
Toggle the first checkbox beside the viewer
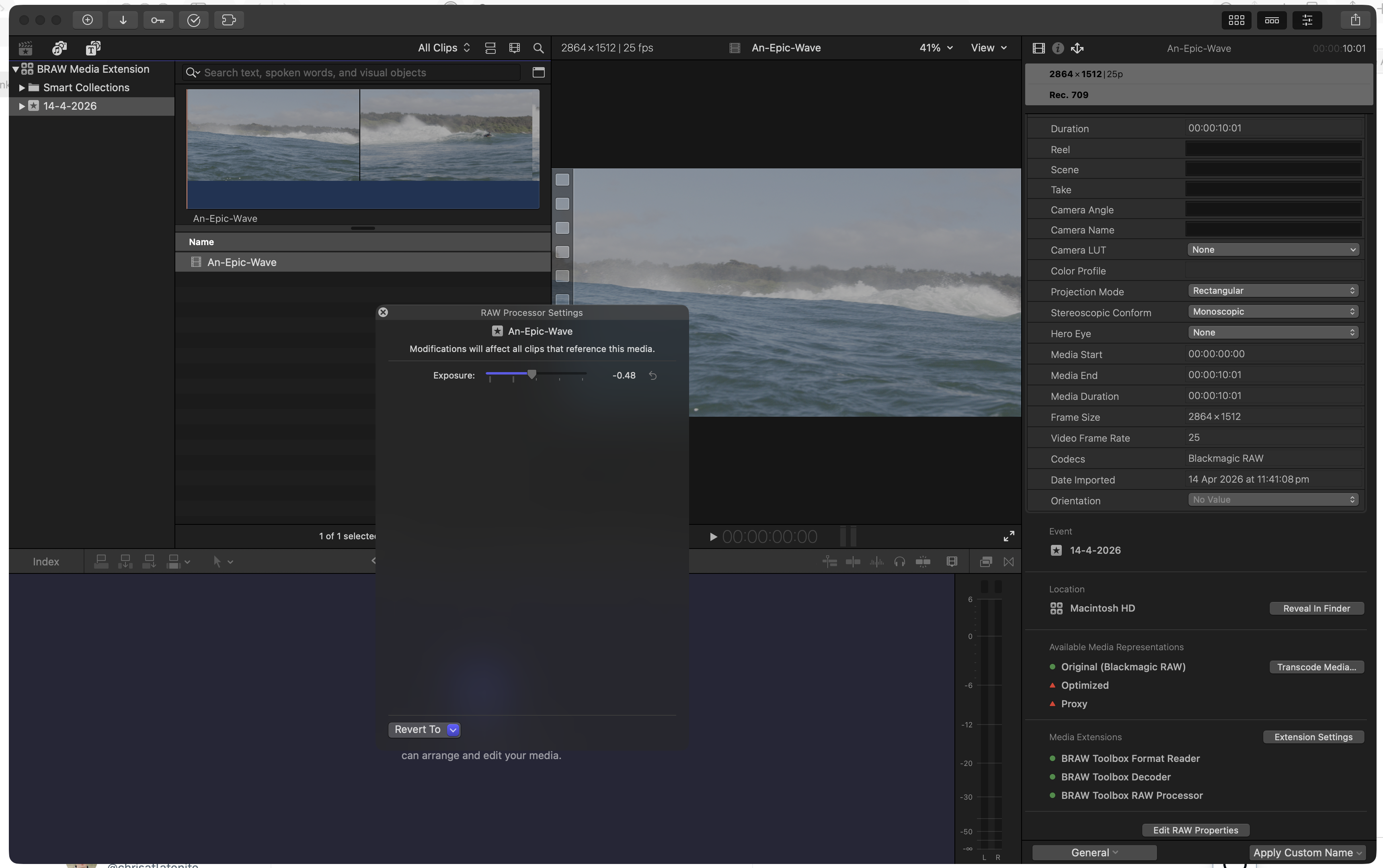[562, 180]
